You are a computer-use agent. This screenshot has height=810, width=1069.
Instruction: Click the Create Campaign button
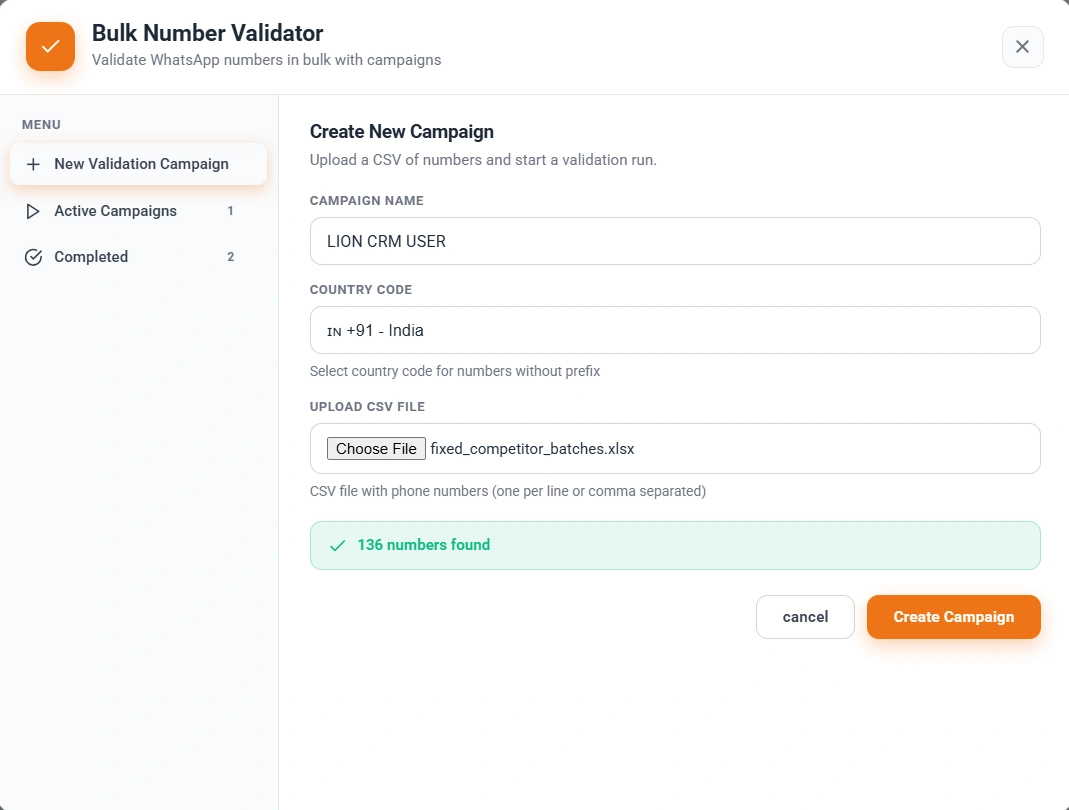tap(954, 617)
